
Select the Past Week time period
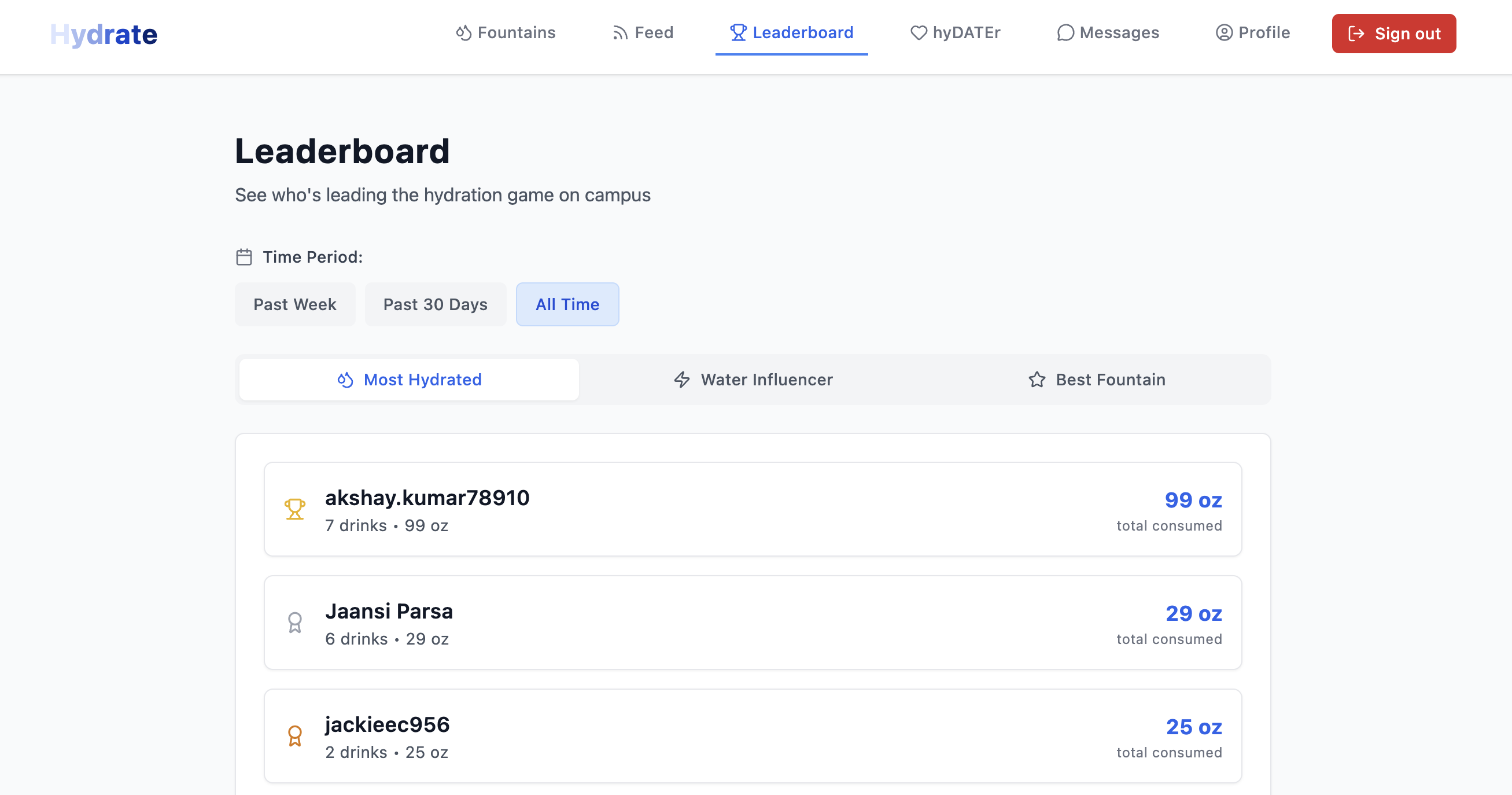click(294, 304)
